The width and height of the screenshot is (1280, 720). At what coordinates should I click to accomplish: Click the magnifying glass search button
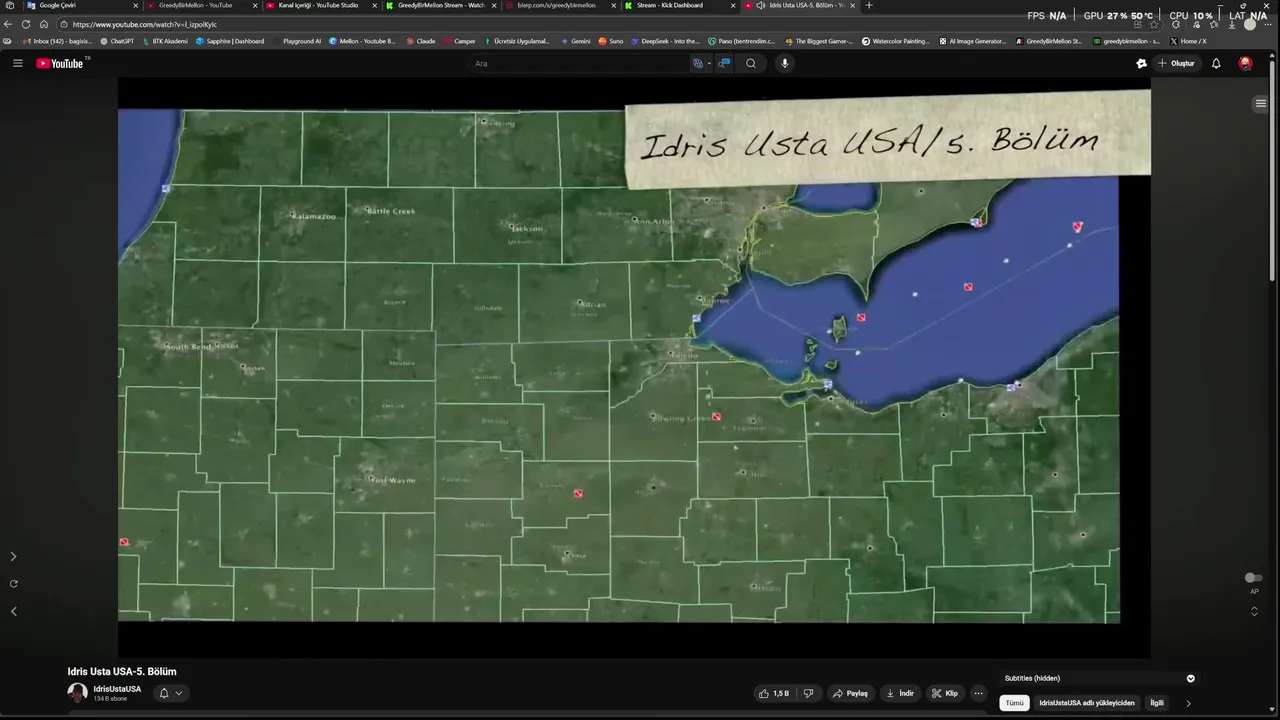click(x=751, y=63)
